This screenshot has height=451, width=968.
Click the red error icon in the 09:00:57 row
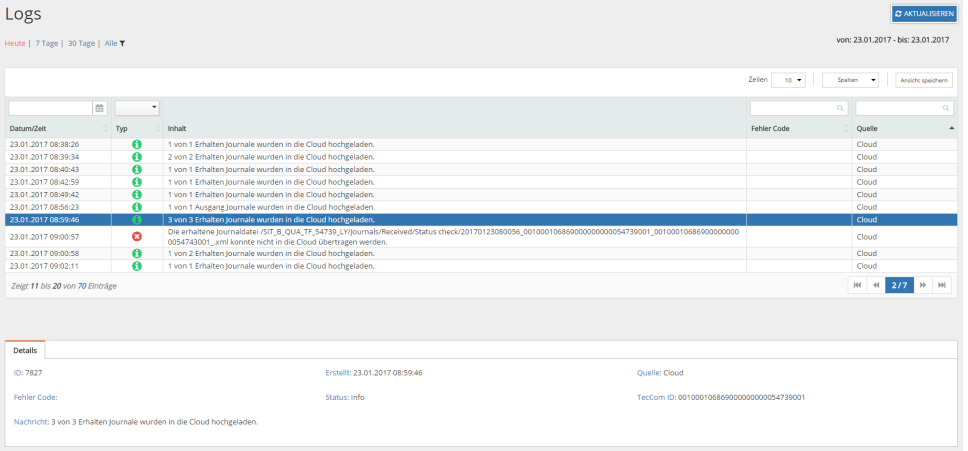pyautogui.click(x=137, y=236)
